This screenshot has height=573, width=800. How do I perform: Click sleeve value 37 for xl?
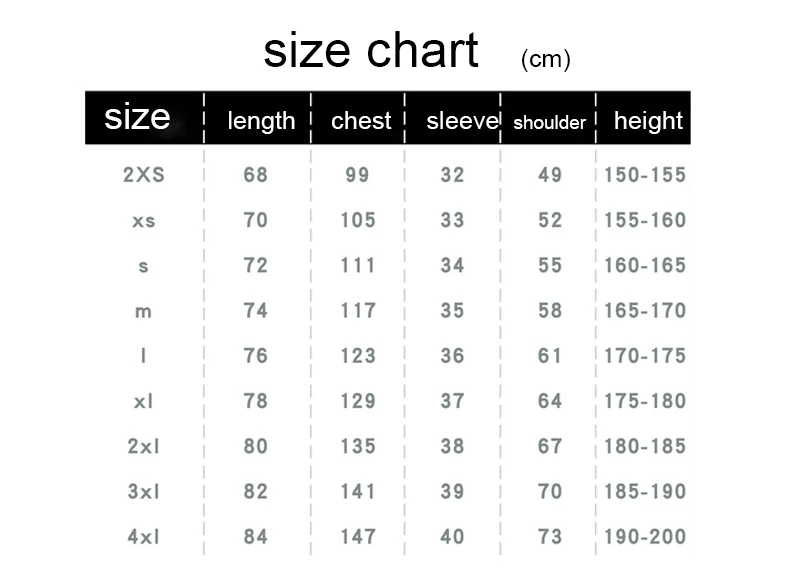pyautogui.click(x=452, y=401)
